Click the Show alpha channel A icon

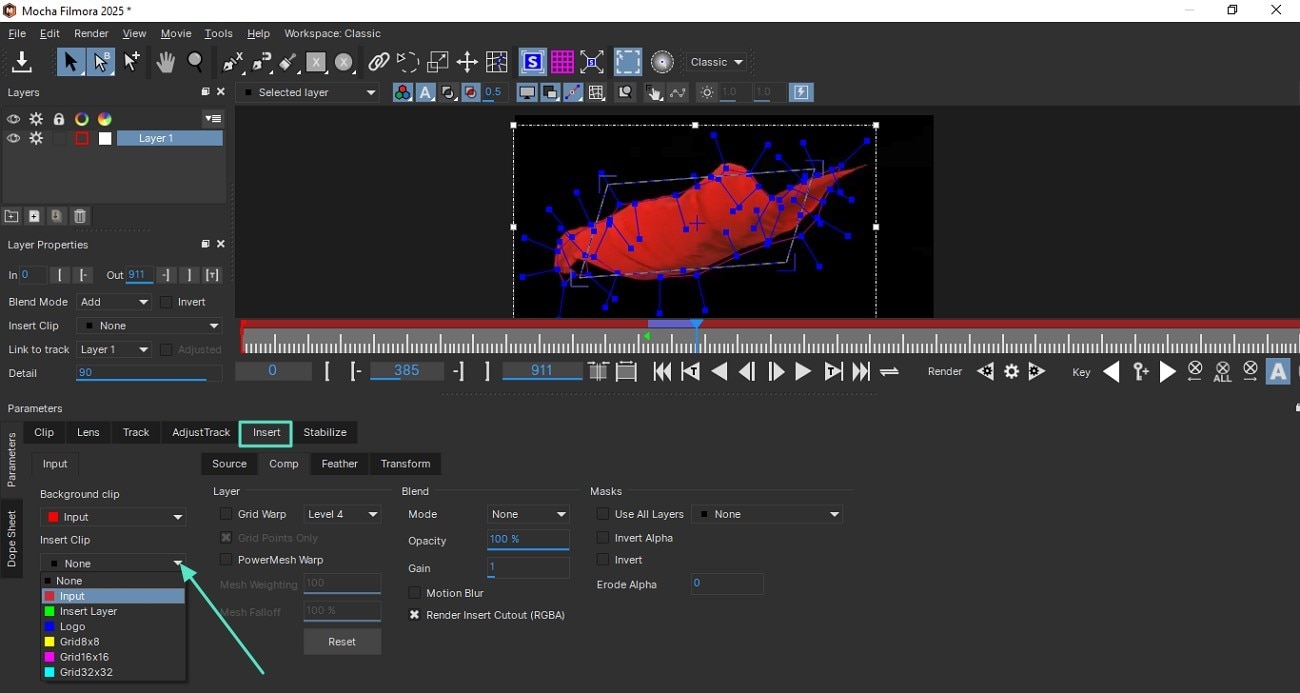click(425, 93)
